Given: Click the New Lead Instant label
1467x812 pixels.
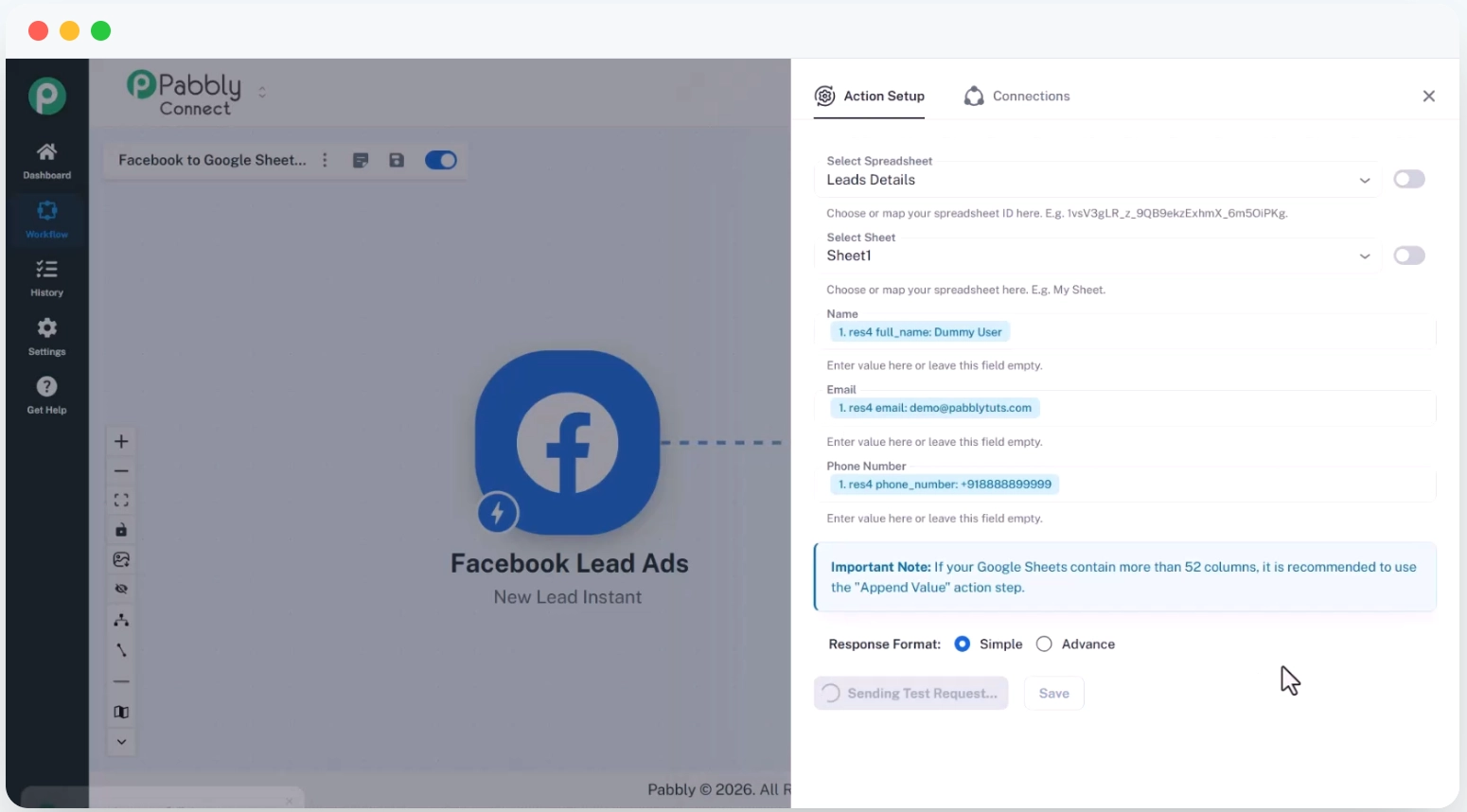Looking at the screenshot, I should click(x=568, y=597).
